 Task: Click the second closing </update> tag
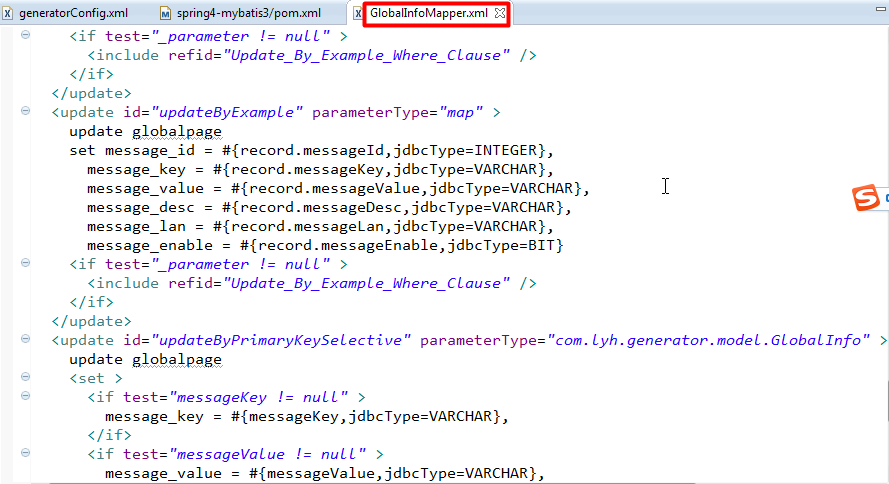(x=91, y=321)
